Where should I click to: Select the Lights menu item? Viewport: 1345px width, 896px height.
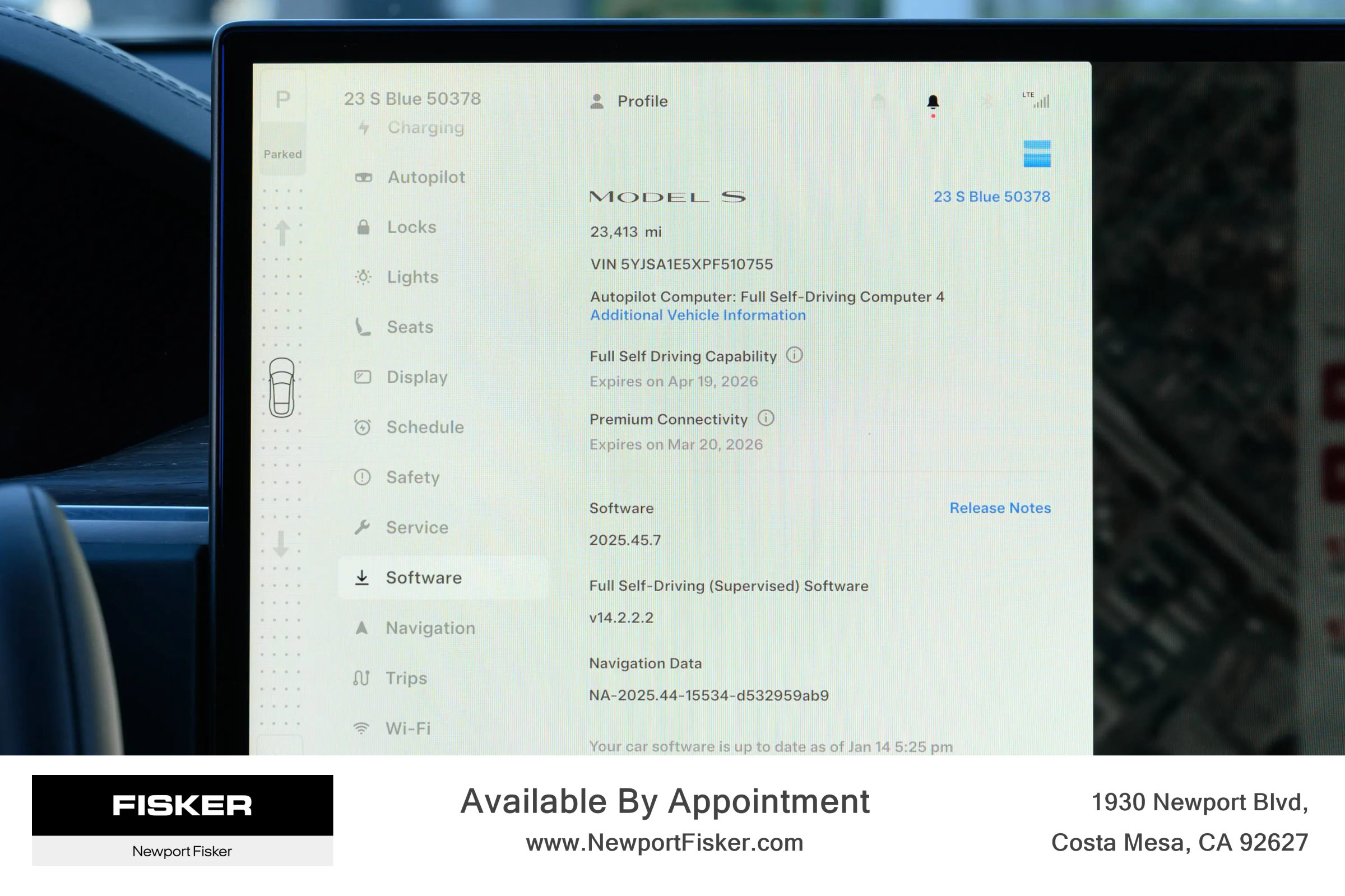[412, 277]
